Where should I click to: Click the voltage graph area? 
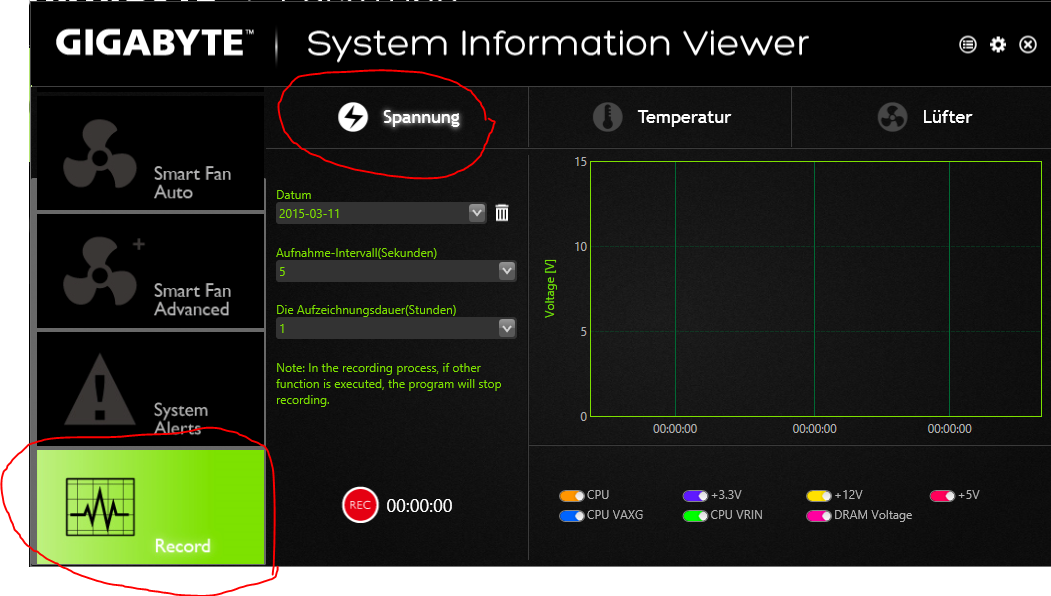tap(816, 289)
